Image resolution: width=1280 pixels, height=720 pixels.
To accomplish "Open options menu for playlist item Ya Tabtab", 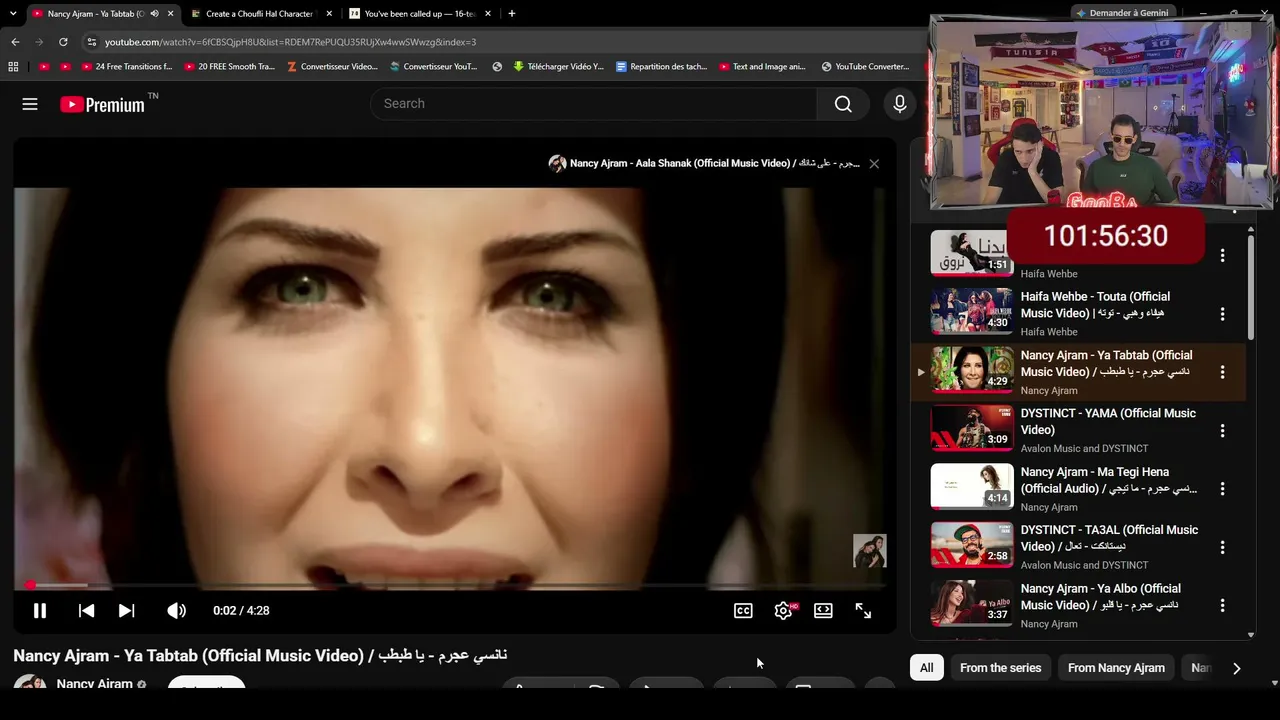I will 1222,372.
